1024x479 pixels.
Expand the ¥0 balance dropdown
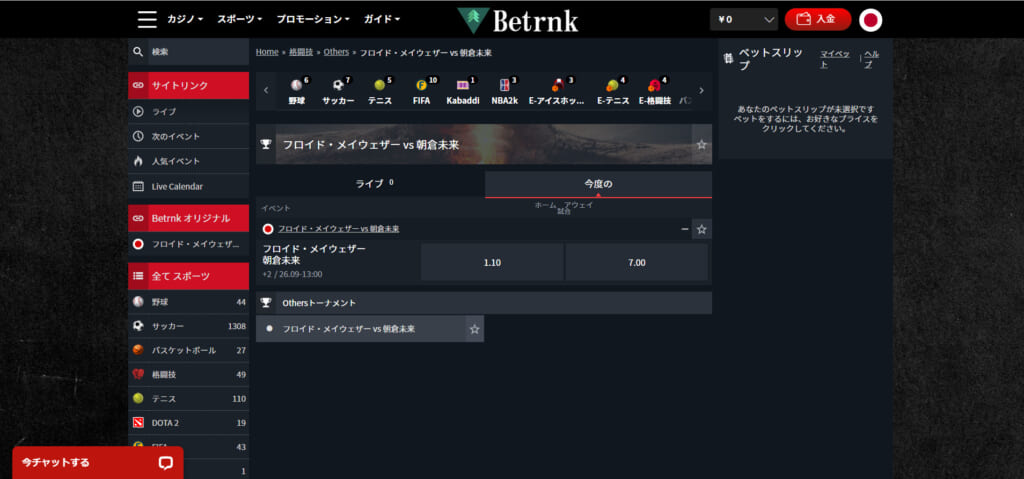click(744, 20)
